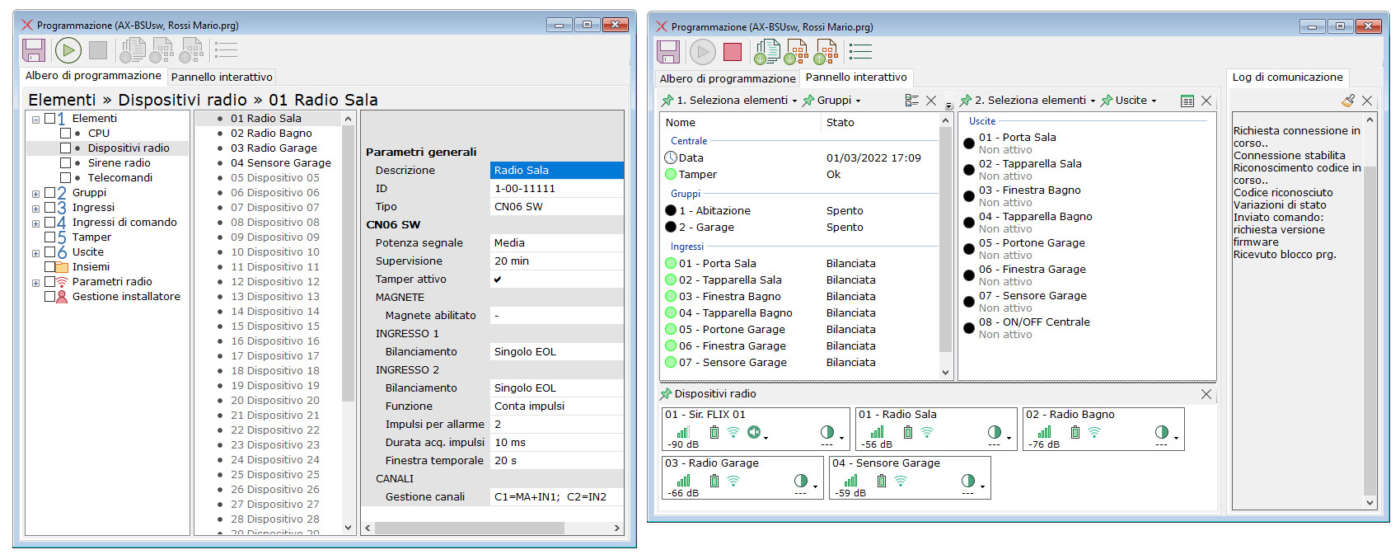The width and height of the screenshot is (1400, 559).
Task: Toggle the Tamper attivo checkmark value
Action: (x=498, y=279)
